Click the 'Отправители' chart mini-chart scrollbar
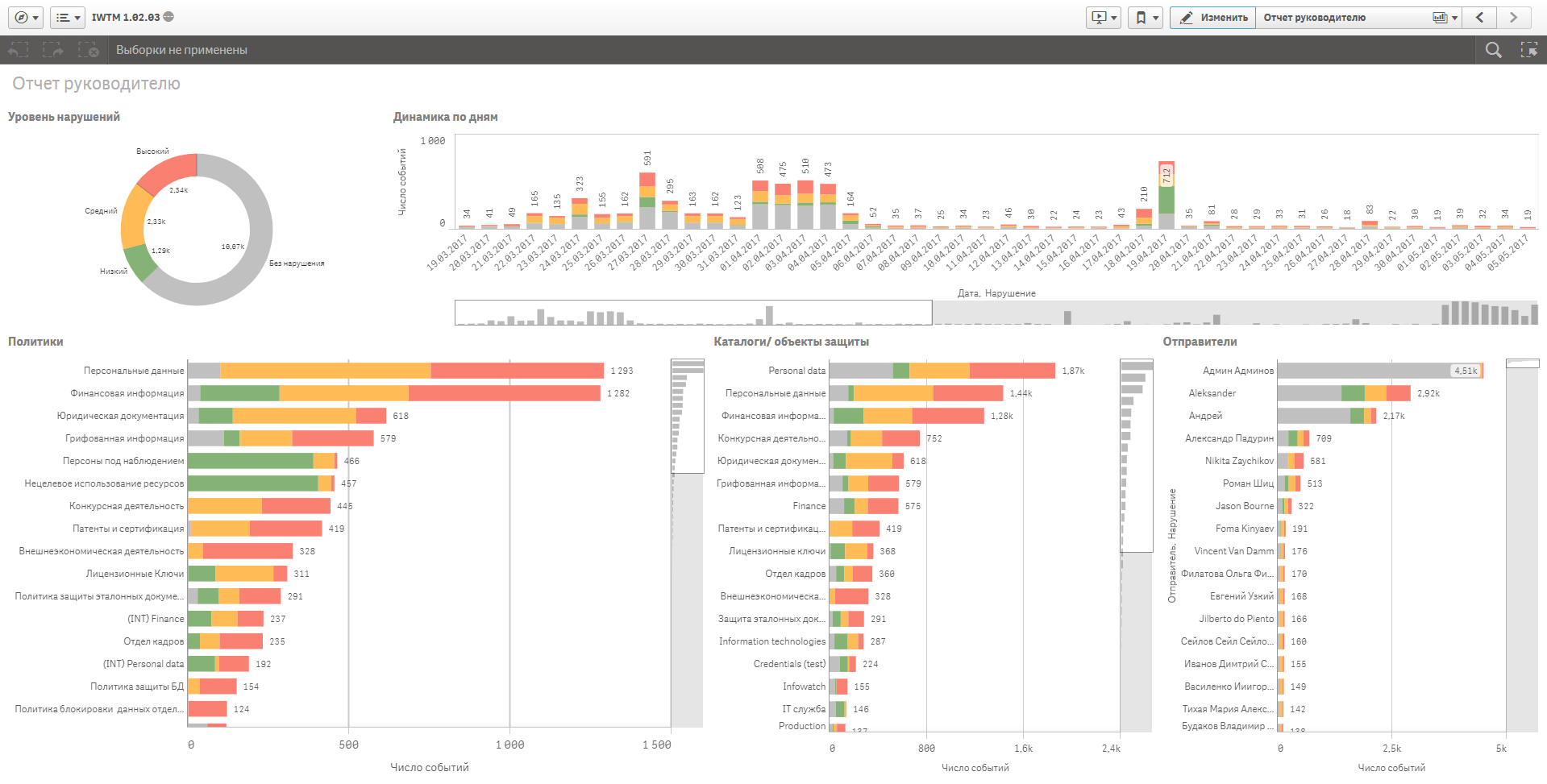 coord(1523,363)
